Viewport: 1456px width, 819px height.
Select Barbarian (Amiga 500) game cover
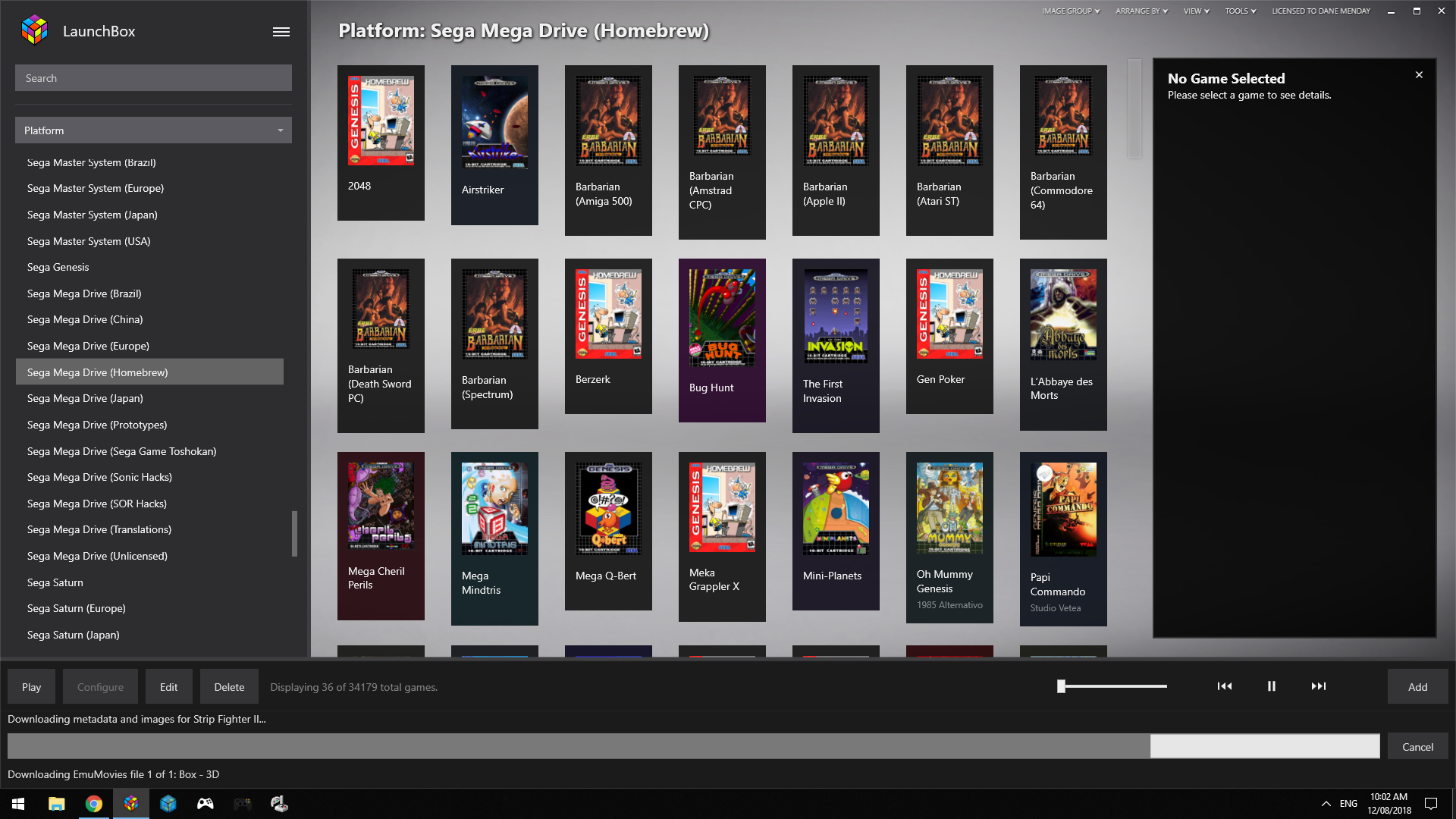[x=608, y=121]
